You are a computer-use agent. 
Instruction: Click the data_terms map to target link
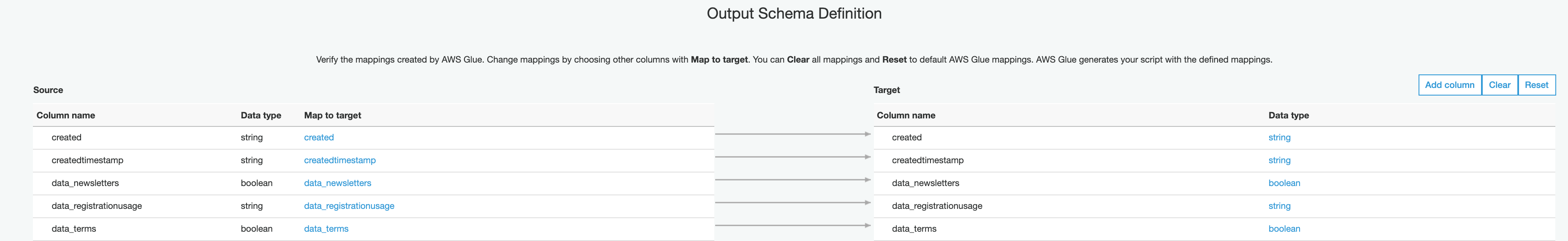(x=326, y=229)
